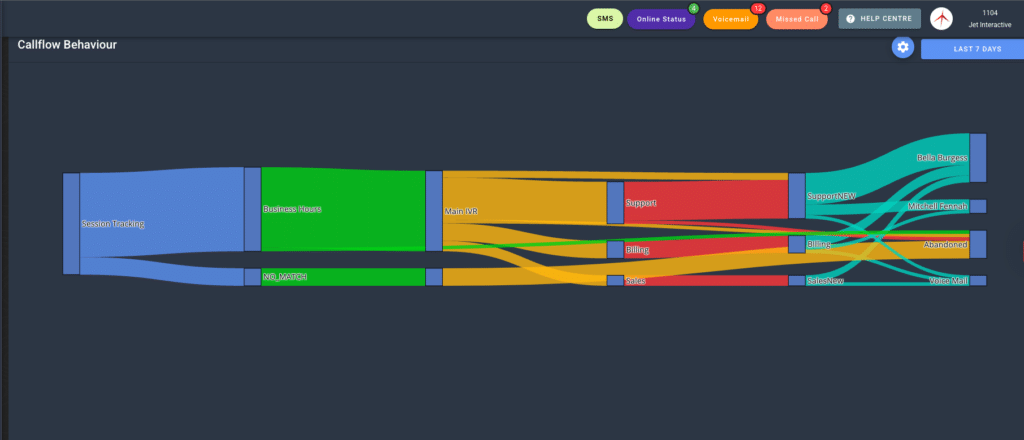Open the SMS pill button
The height and width of the screenshot is (440, 1024).
click(x=605, y=19)
